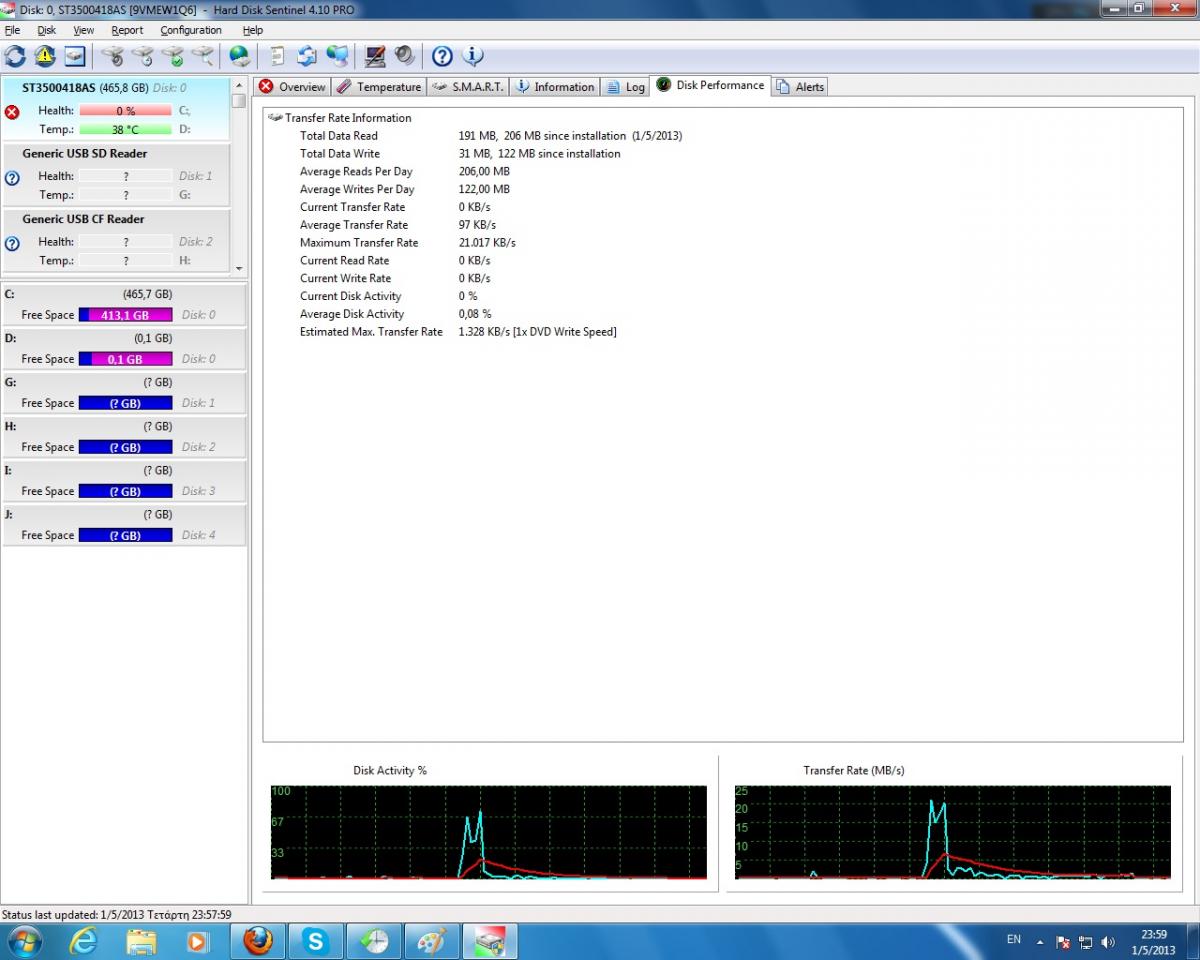The width and height of the screenshot is (1200, 960).
Task: Open the File menu
Action: coord(12,30)
